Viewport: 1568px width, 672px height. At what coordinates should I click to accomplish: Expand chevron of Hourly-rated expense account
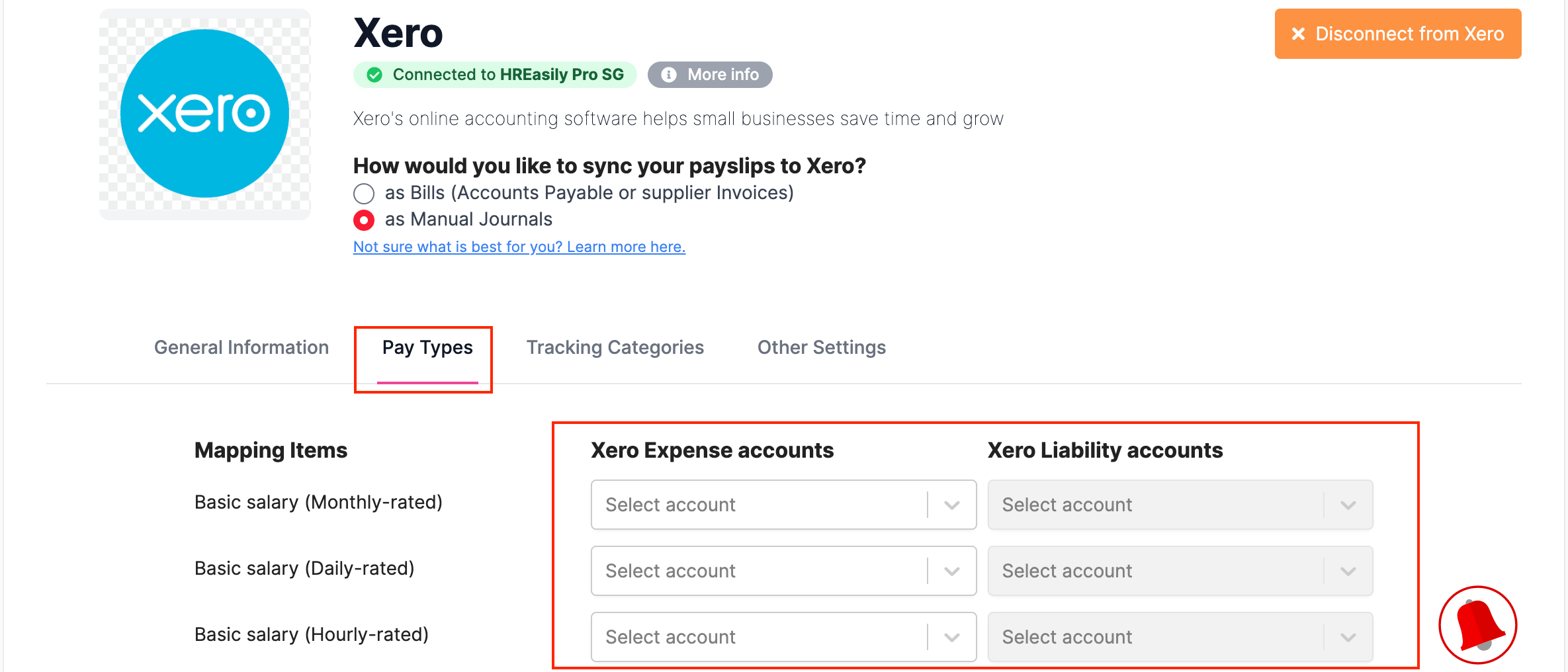[952, 638]
